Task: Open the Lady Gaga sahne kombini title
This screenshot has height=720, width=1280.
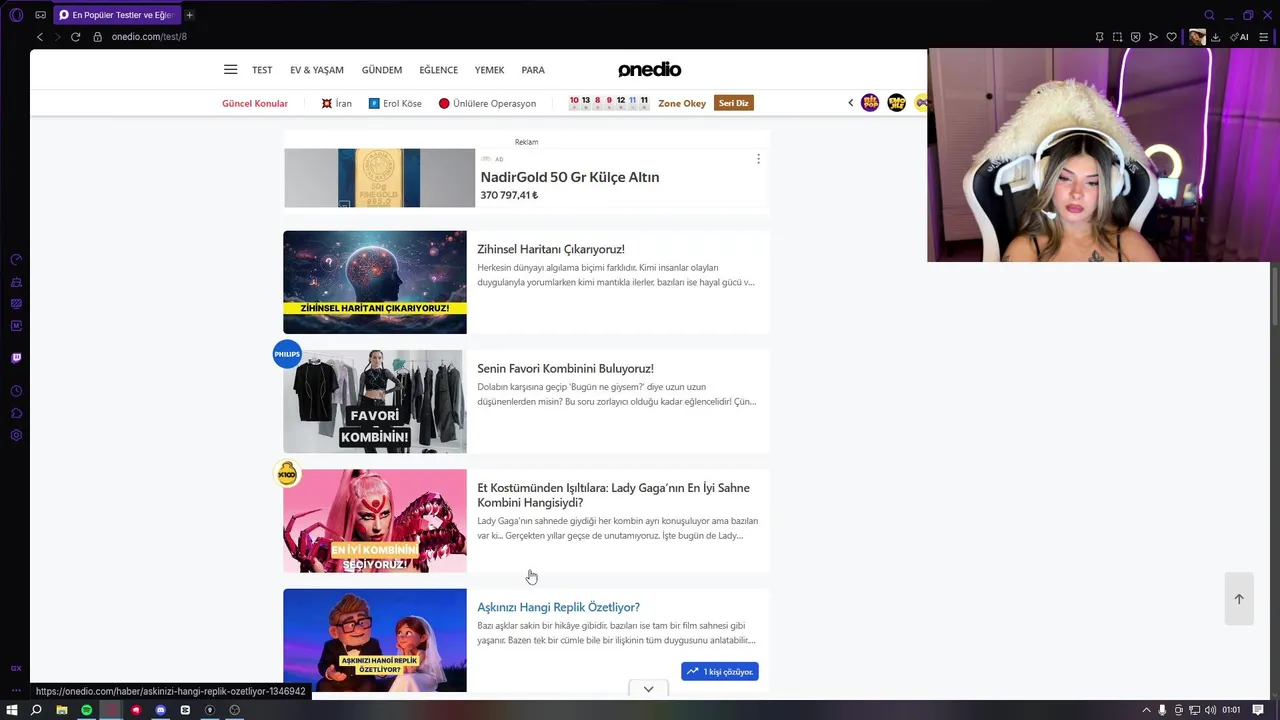Action: click(x=613, y=495)
